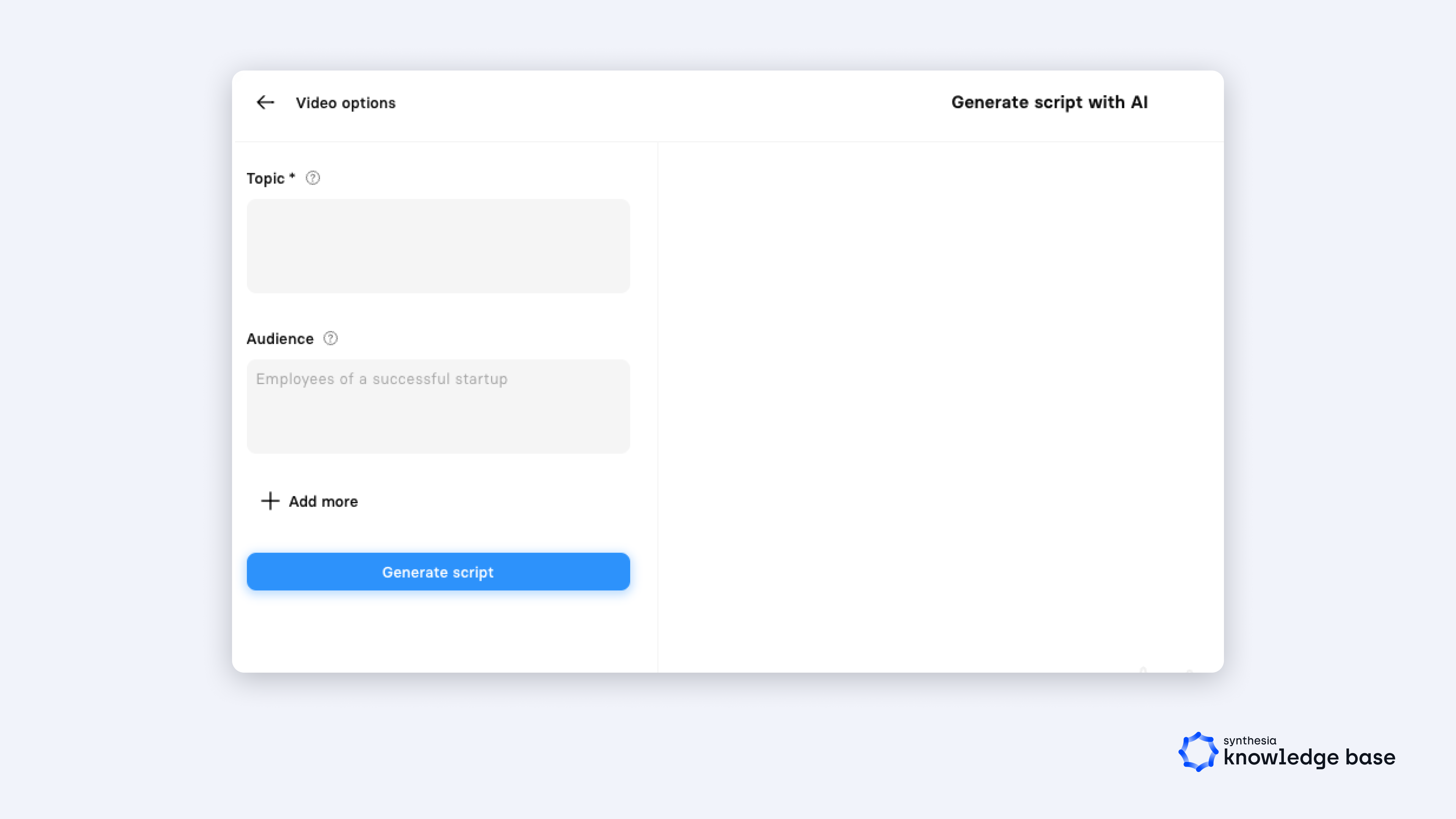Click the 'Employees of a successful startup' placeholder
Screen dimensions: 1456x819
381,379
